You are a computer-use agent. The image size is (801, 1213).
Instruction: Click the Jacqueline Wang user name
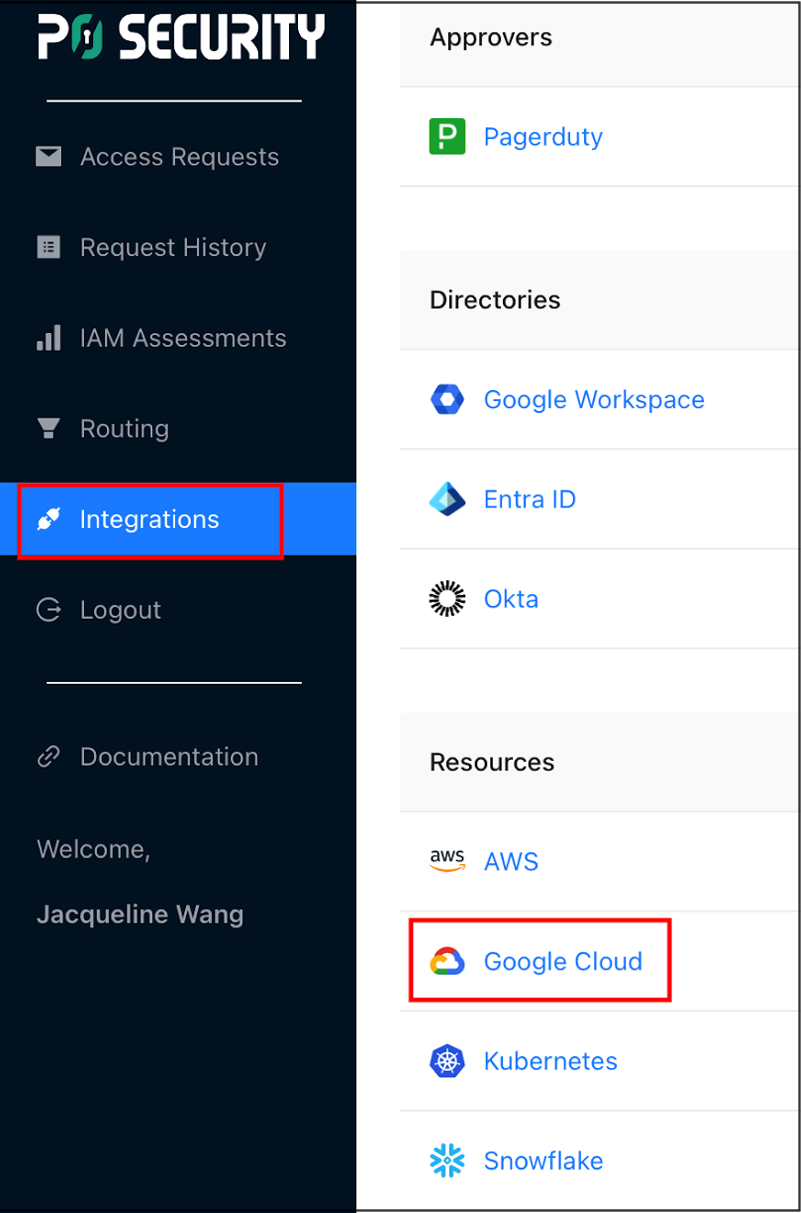140,914
